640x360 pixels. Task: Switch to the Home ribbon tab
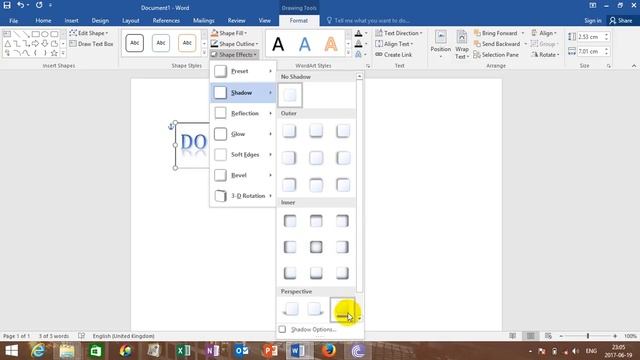coord(43,20)
